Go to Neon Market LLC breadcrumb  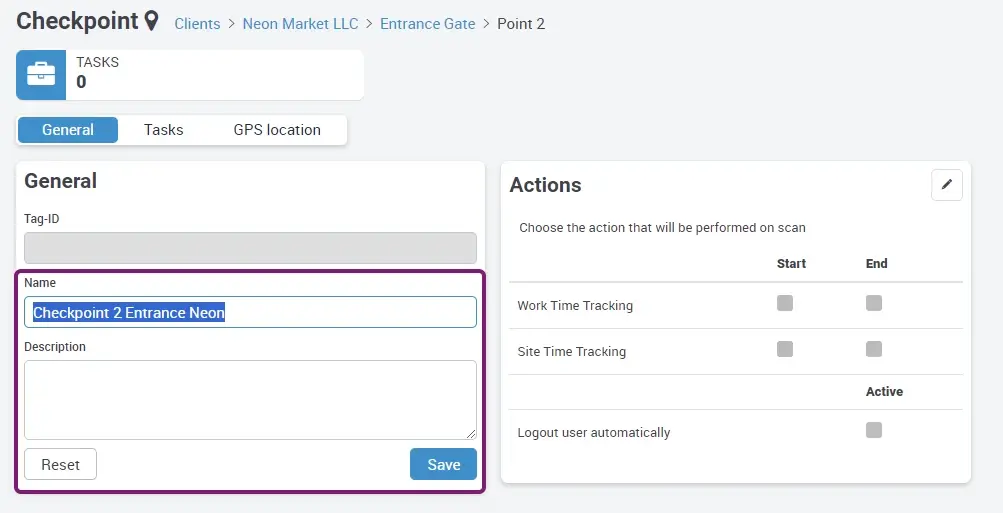point(300,23)
